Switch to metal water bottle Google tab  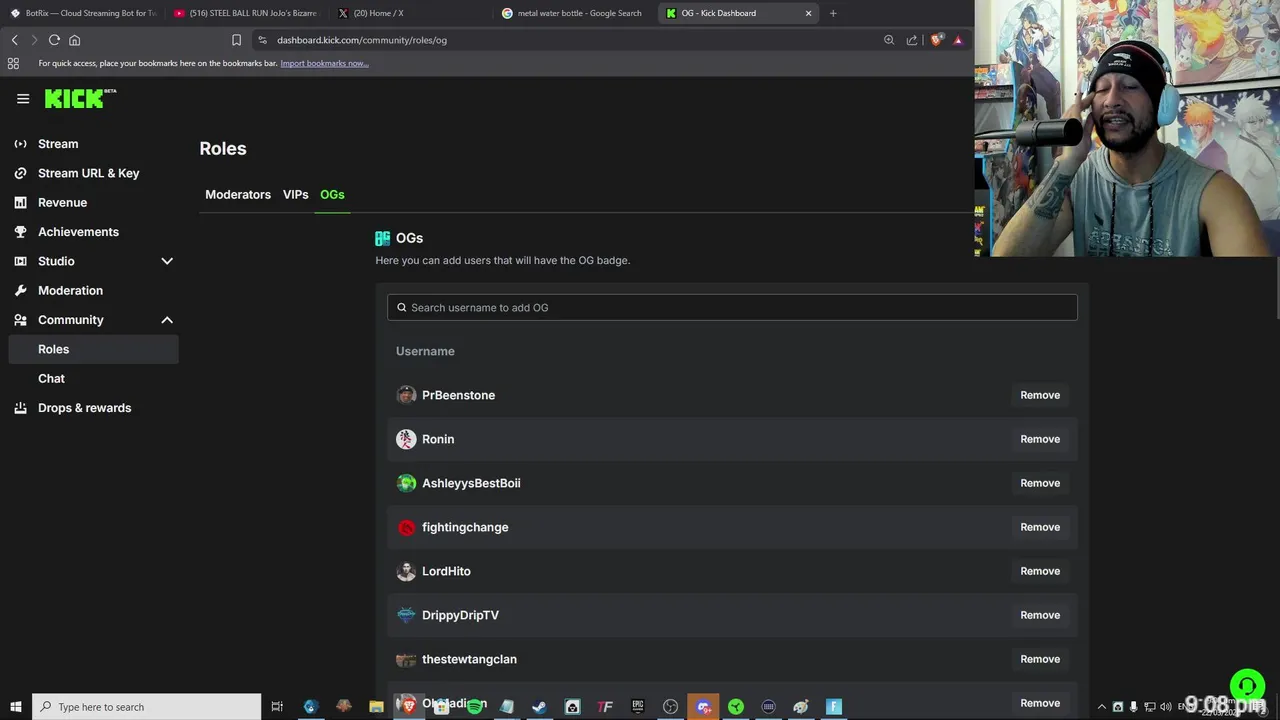[574, 13]
